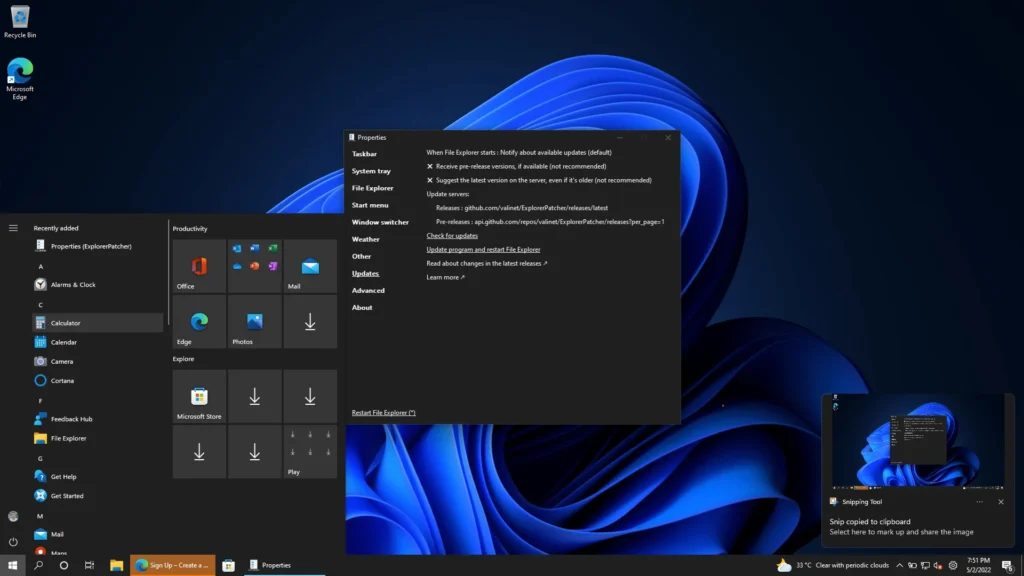Open the Other section in Properties
This screenshot has height=576, width=1024.
[361, 256]
